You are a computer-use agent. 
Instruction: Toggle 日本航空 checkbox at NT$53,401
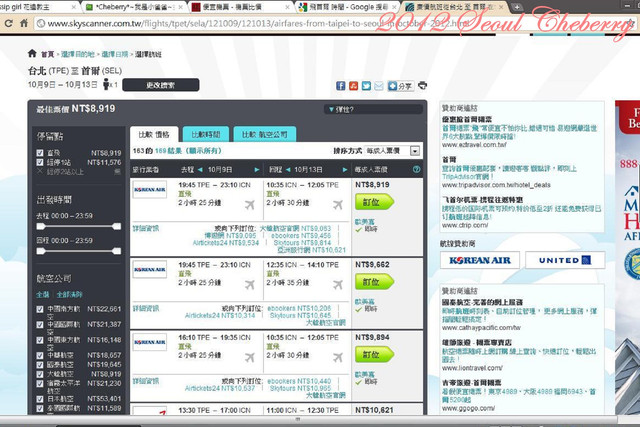[40, 399]
